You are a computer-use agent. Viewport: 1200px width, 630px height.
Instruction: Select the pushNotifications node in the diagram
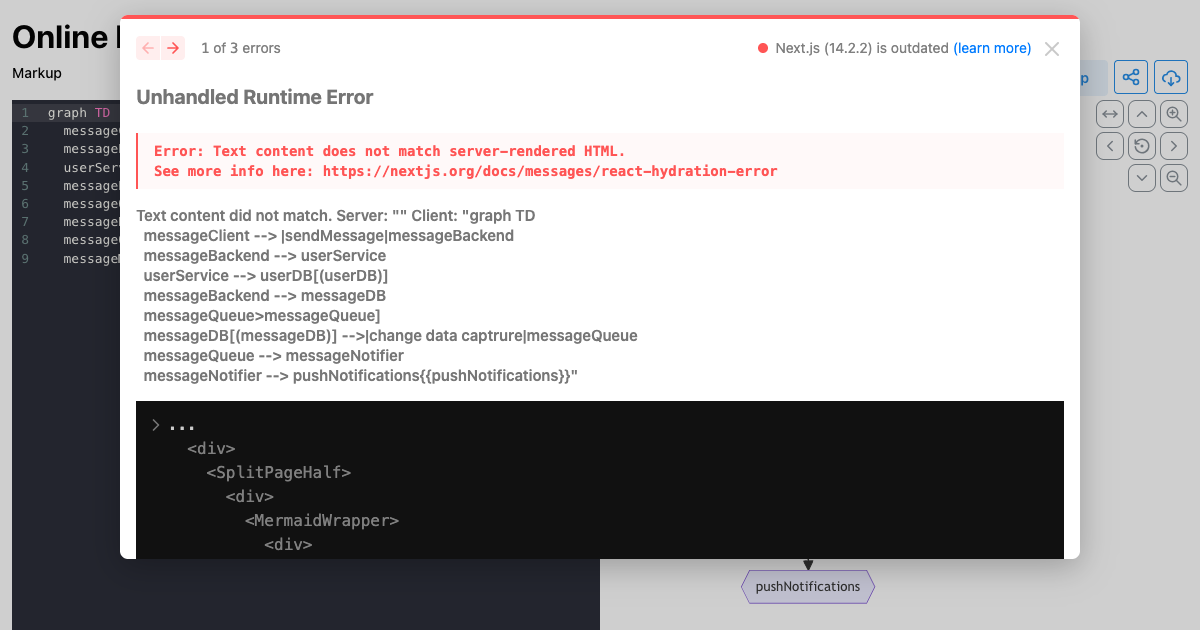coord(807,586)
